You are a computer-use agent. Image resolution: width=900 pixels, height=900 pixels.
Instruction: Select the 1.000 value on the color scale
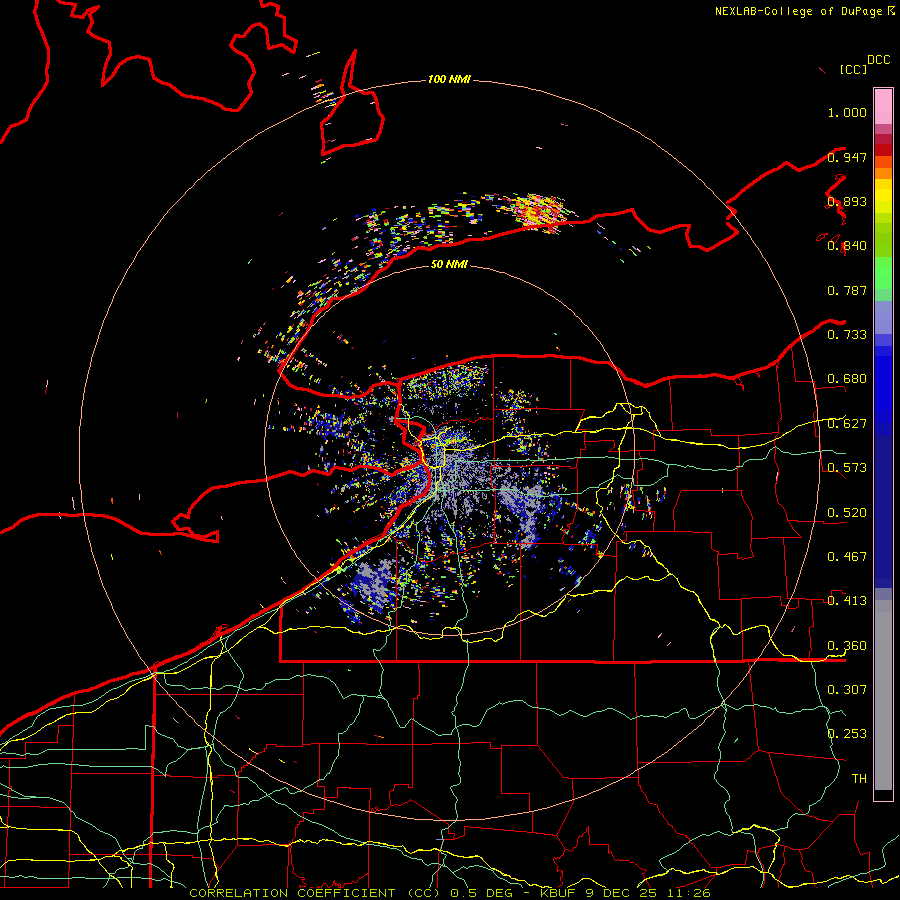coord(847,112)
